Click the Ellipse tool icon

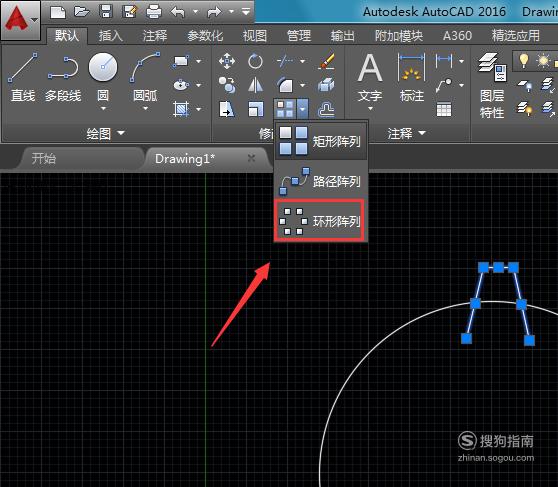[x=181, y=85]
